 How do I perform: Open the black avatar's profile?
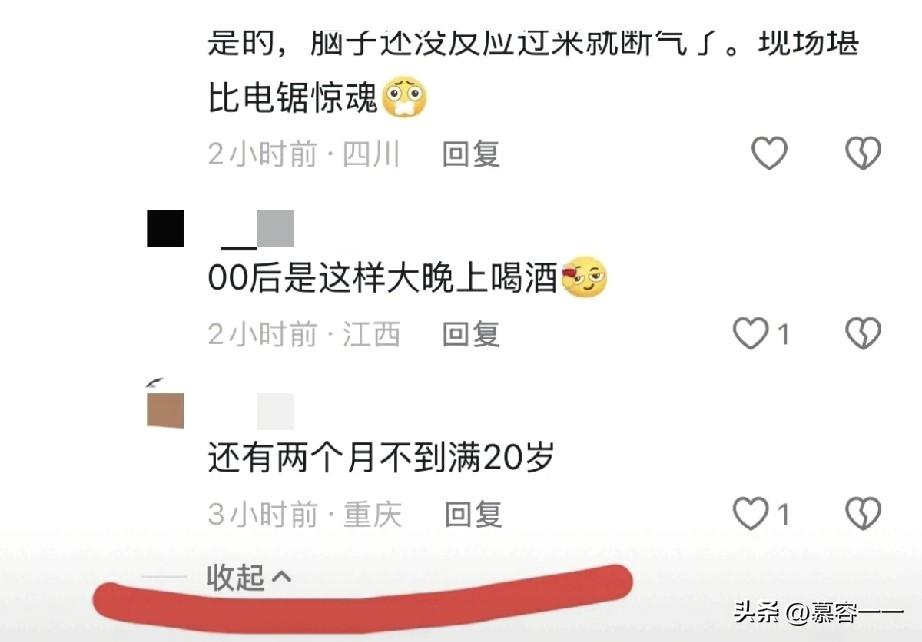pos(165,228)
